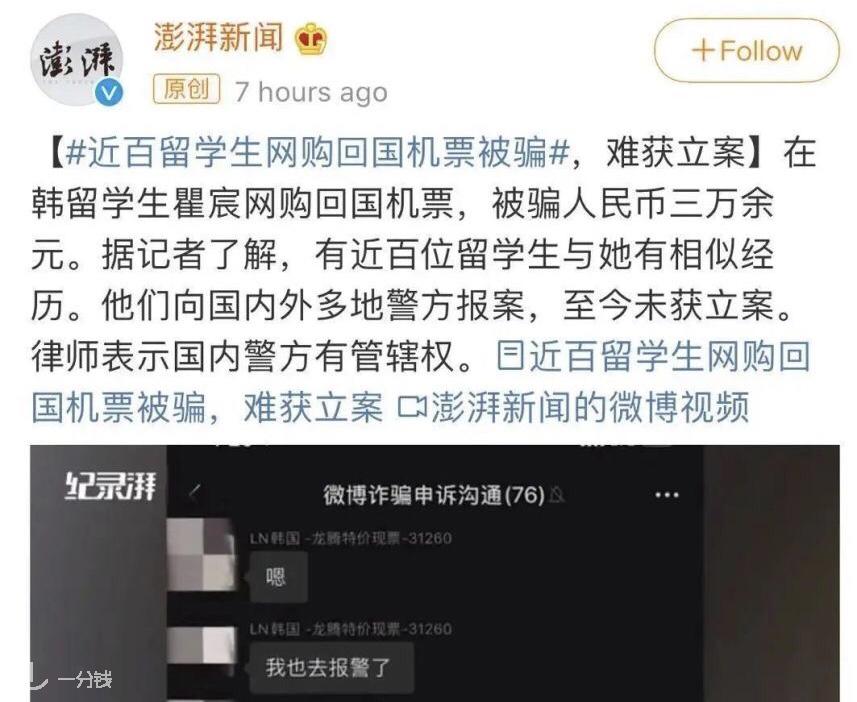Click the video camera icon before 澎湃新闻的微博视频
Viewport: 857px width, 702px height.
point(412,408)
